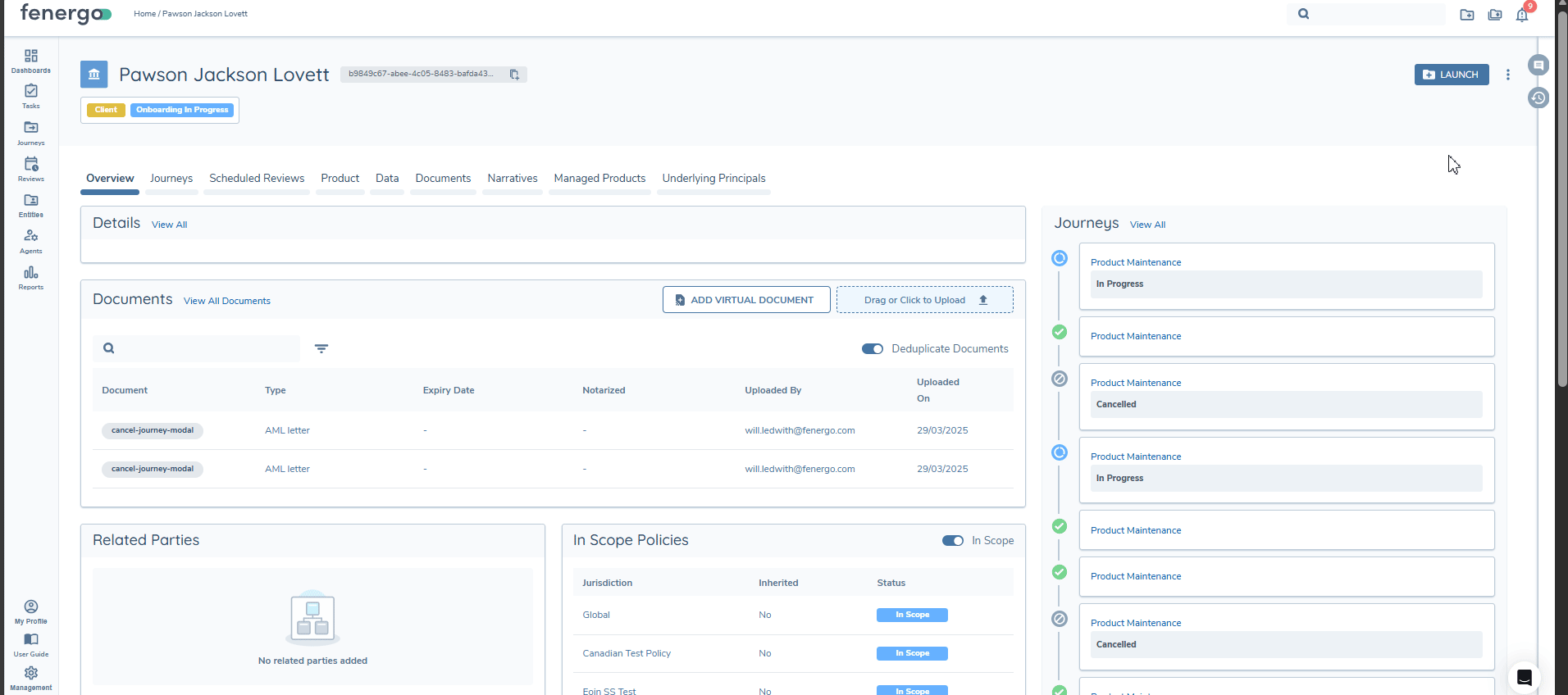
Task: Open the notifications bell
Action: point(1522,15)
